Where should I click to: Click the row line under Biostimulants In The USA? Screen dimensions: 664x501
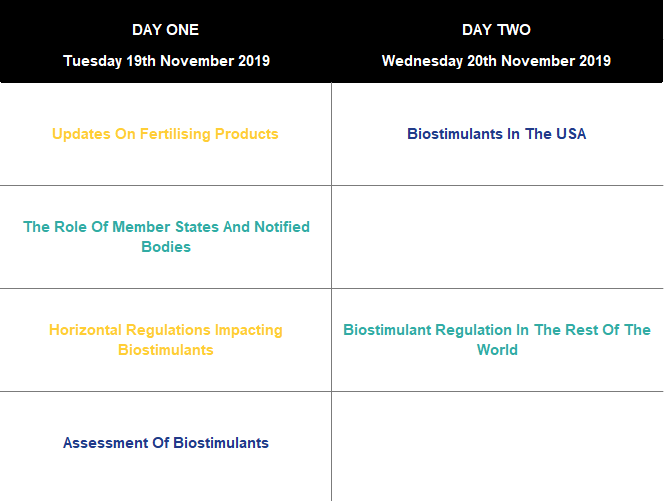point(497,185)
